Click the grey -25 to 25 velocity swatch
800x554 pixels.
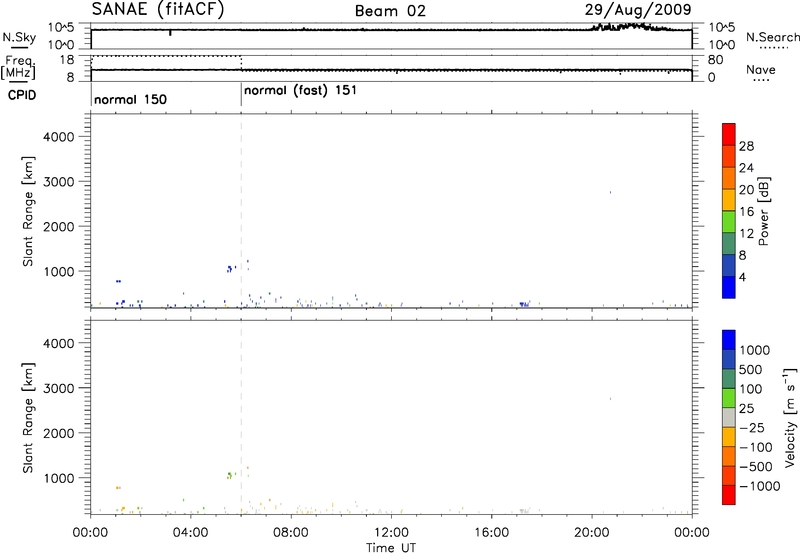729,418
